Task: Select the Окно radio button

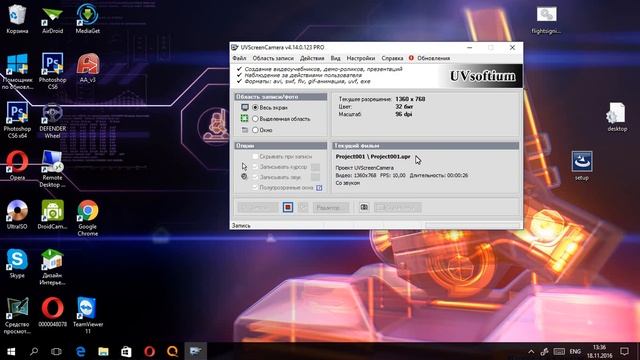Action: tap(255, 130)
